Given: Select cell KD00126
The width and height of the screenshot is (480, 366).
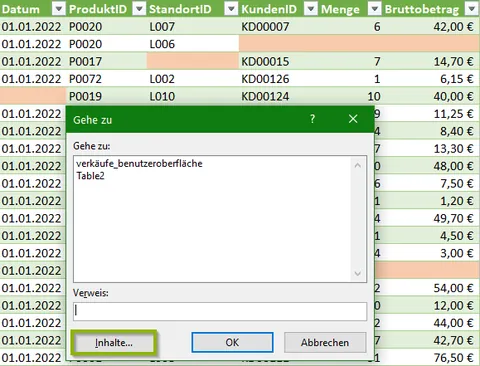Looking at the screenshot, I should [279, 79].
